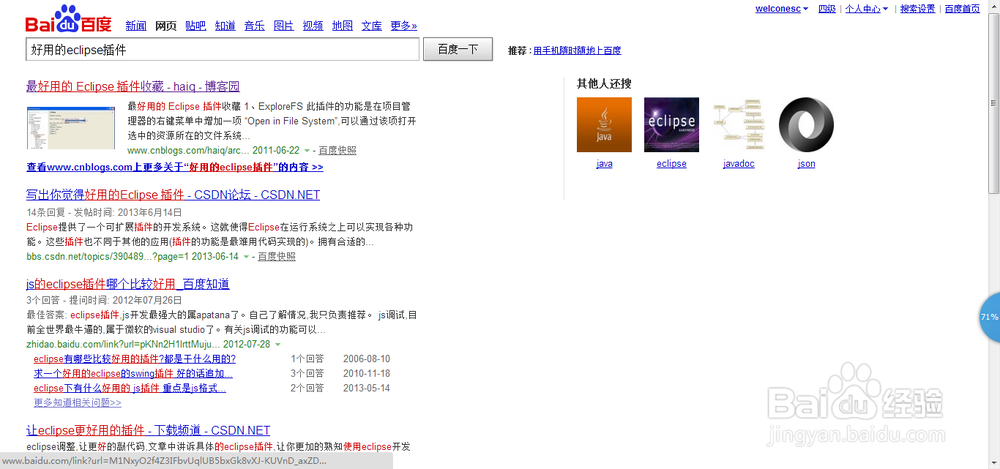The width and height of the screenshot is (1000, 469).
Task: Click the java text label under thumbnail
Action: (x=604, y=164)
